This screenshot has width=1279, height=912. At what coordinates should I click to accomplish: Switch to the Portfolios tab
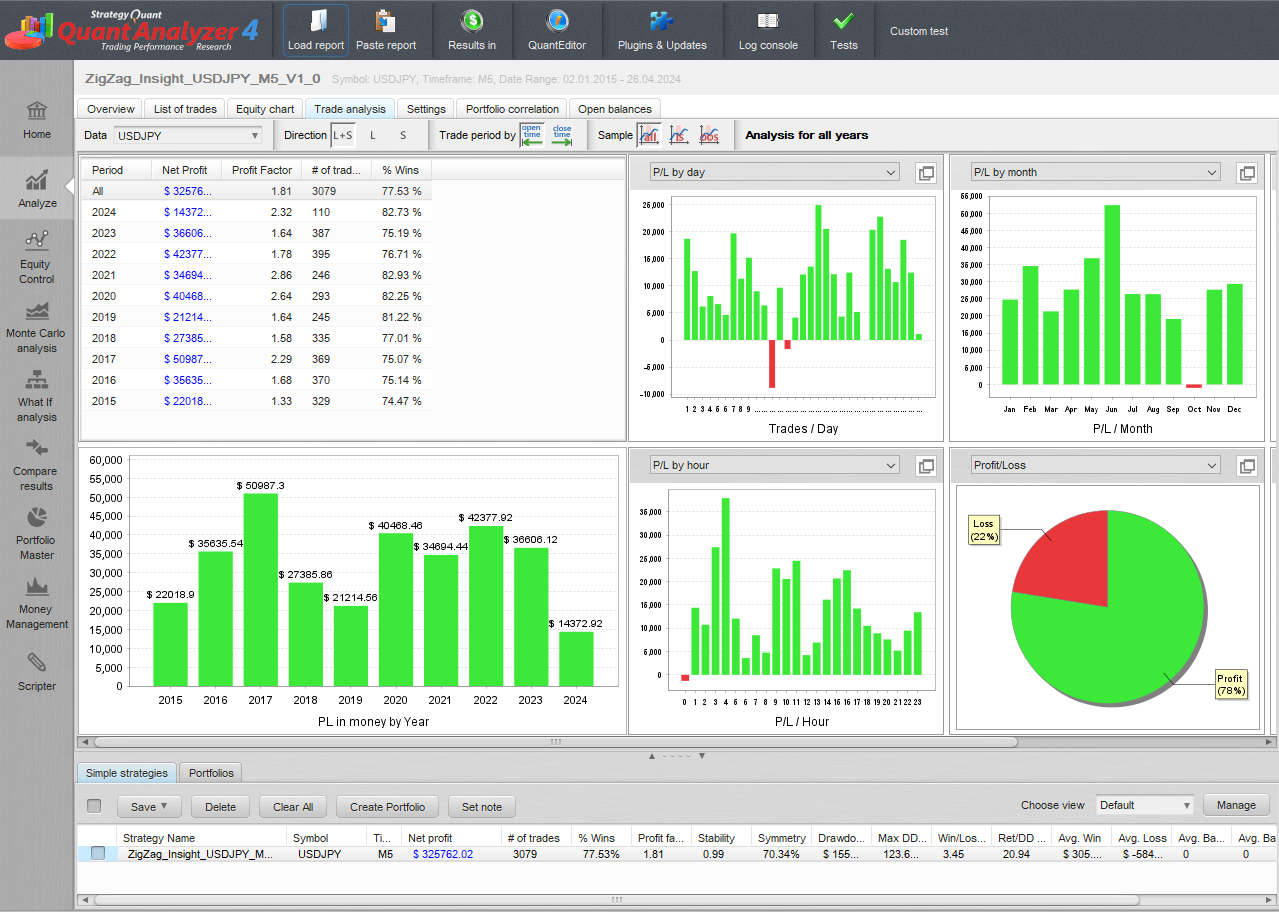211,773
